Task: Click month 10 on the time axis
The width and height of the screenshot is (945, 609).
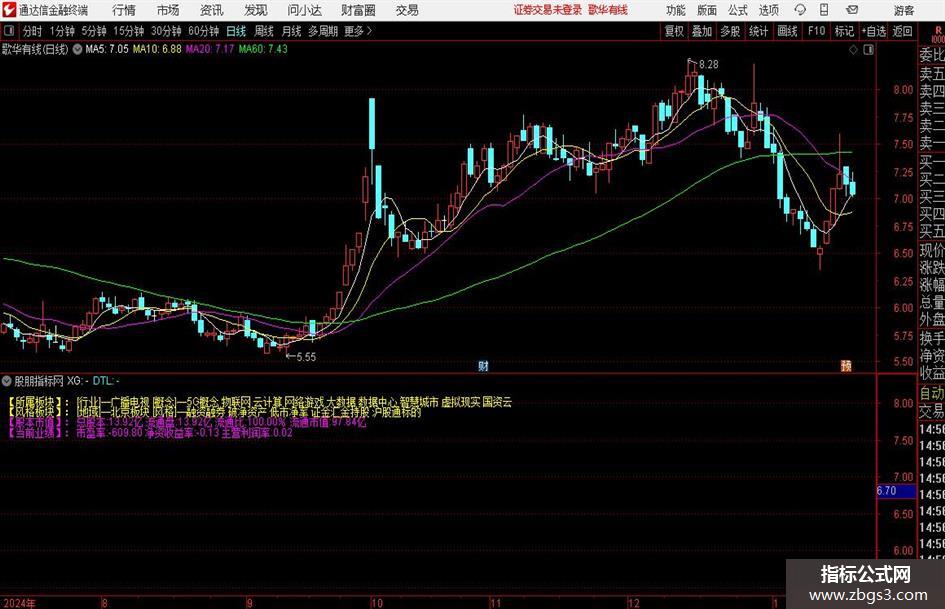Action: click(377, 602)
